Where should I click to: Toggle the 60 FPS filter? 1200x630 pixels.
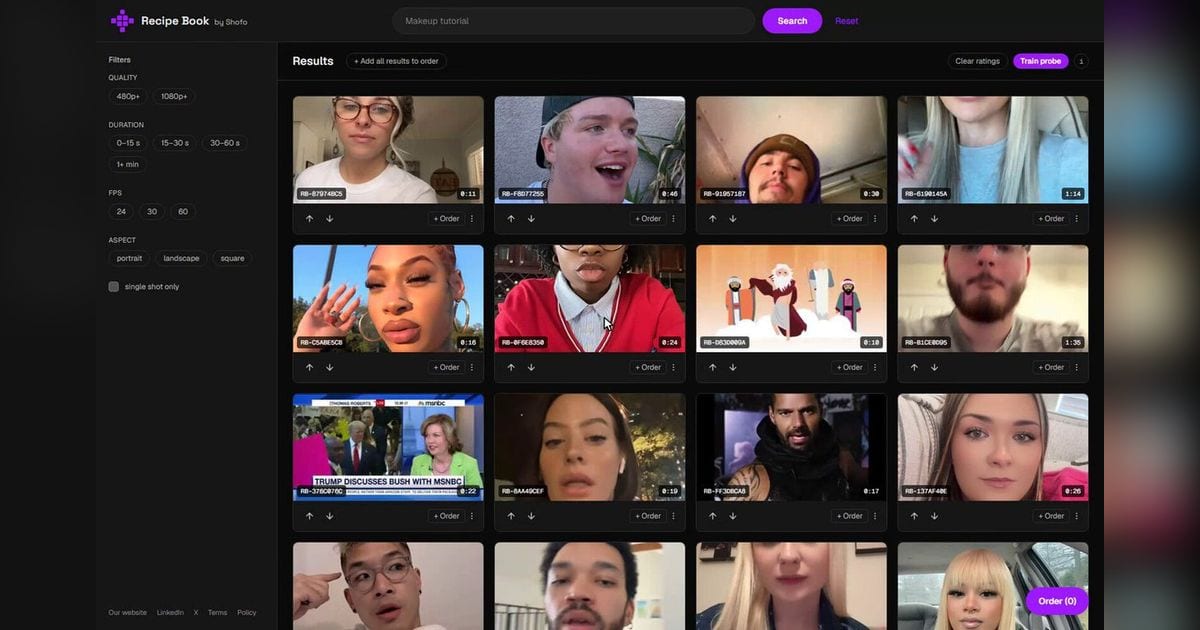pyautogui.click(x=183, y=212)
